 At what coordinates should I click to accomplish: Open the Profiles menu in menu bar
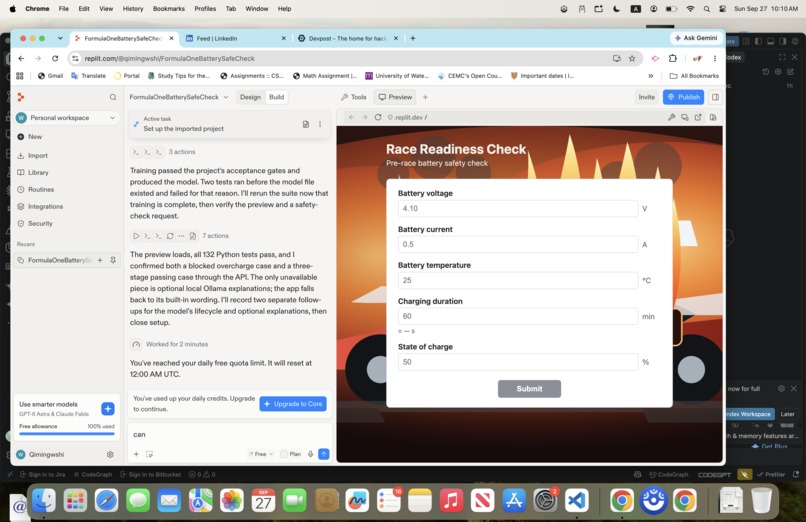tap(205, 9)
